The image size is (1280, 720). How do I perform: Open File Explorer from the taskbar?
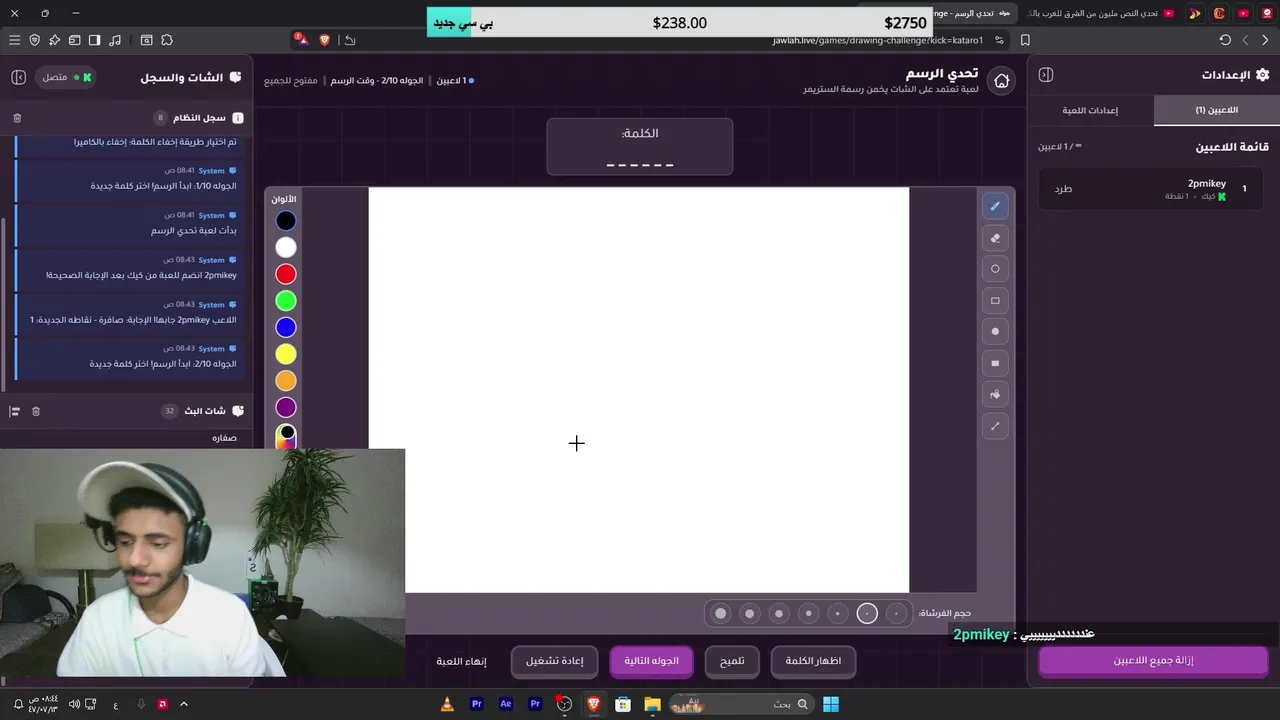tap(652, 704)
